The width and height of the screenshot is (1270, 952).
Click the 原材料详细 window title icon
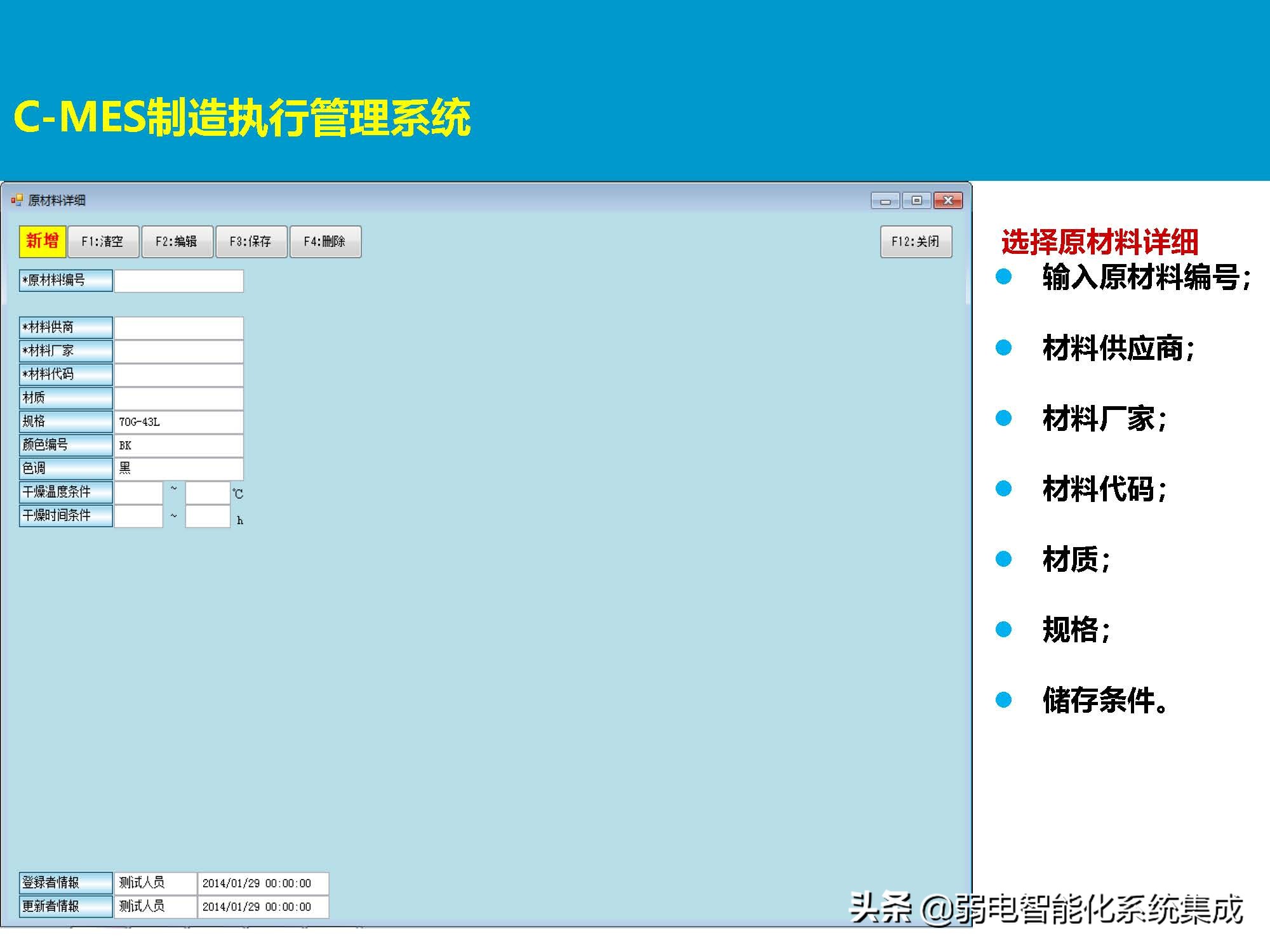click(17, 201)
